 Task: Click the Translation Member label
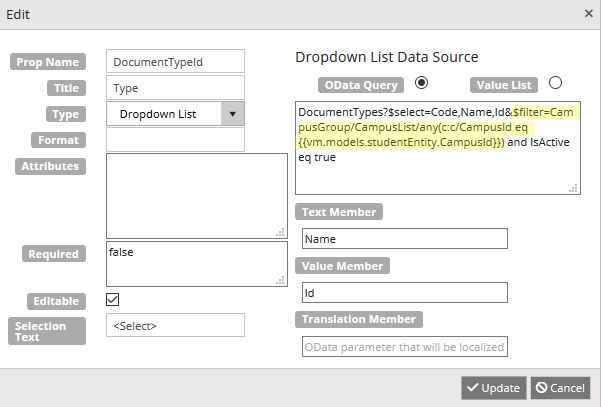[x=359, y=319]
